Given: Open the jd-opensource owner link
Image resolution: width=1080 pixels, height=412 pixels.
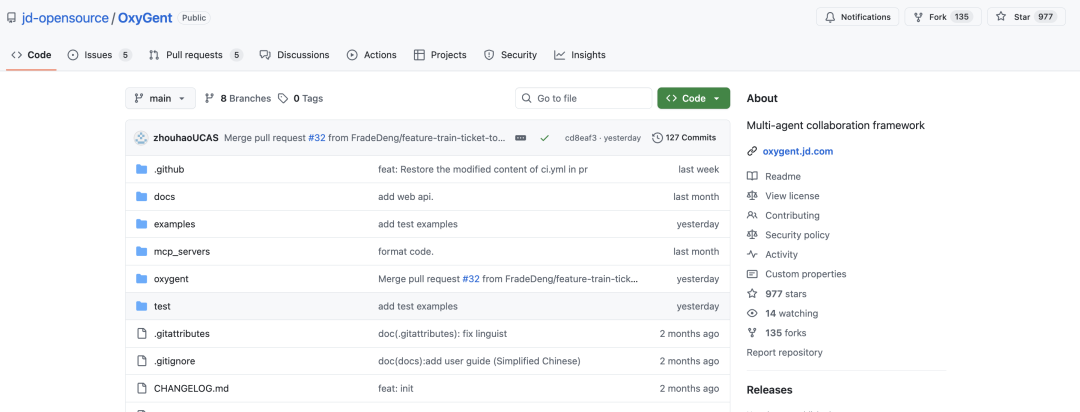Looking at the screenshot, I should (x=65, y=18).
